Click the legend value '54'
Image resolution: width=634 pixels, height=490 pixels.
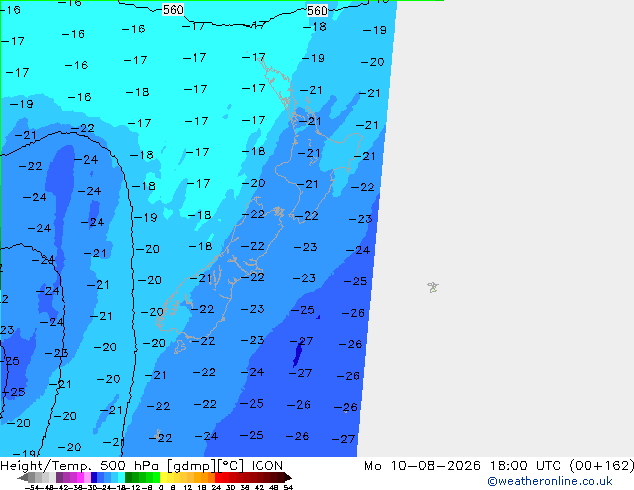[288, 487]
